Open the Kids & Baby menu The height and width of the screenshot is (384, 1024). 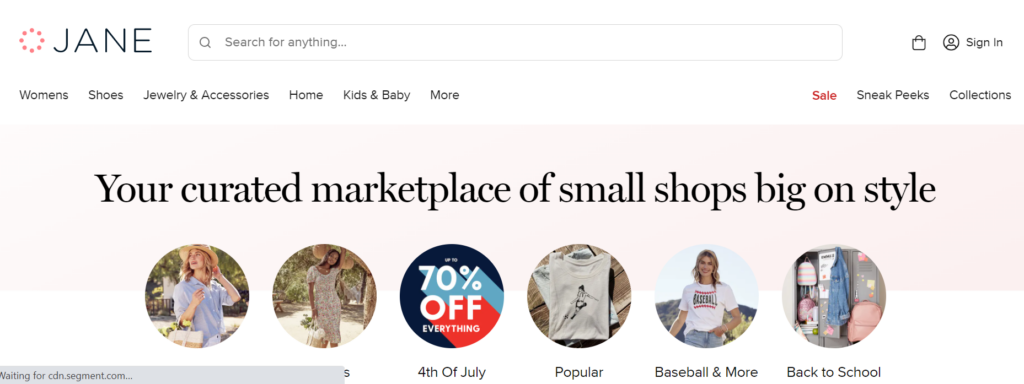377,95
